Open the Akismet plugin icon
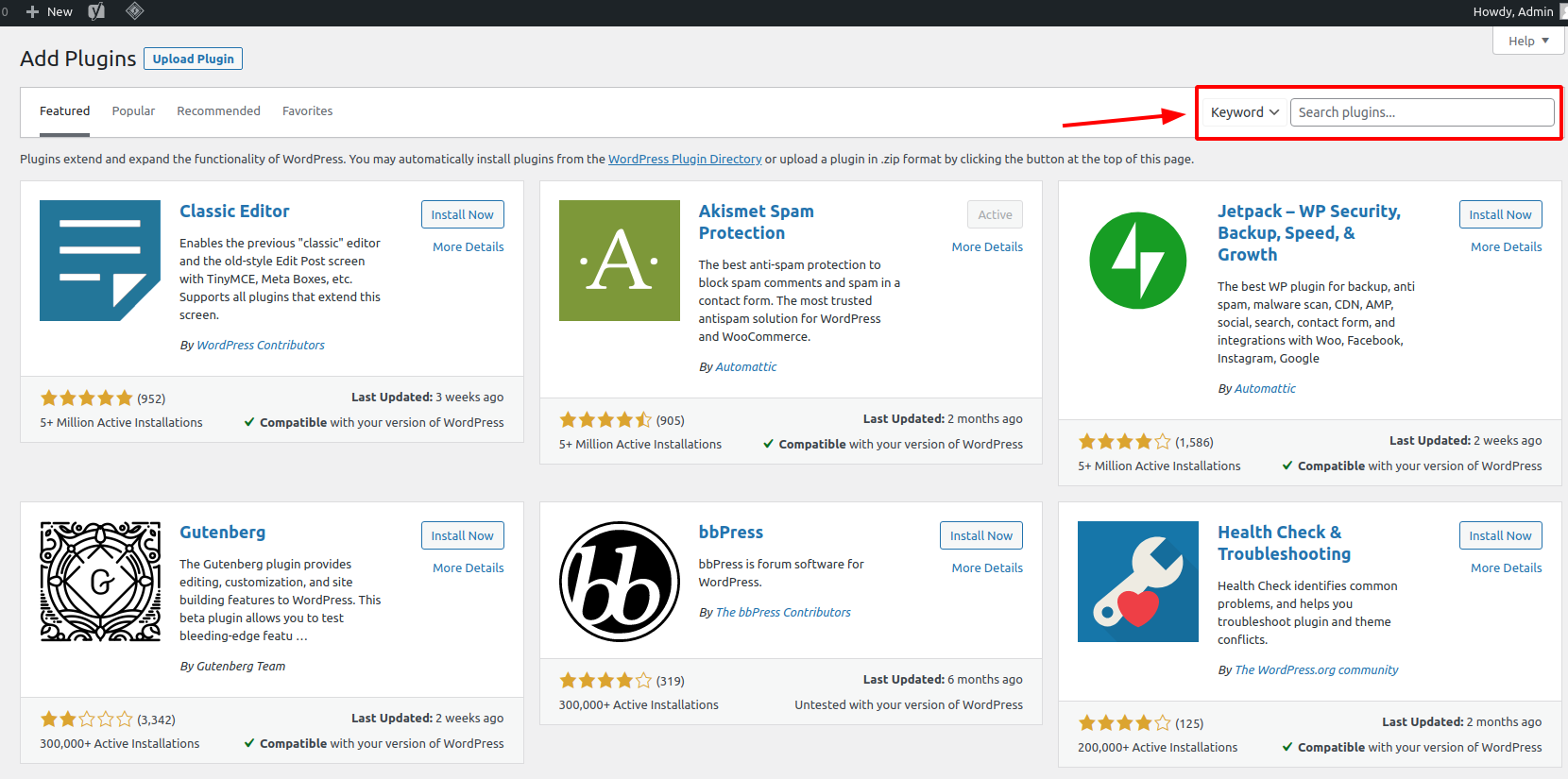 pos(620,261)
